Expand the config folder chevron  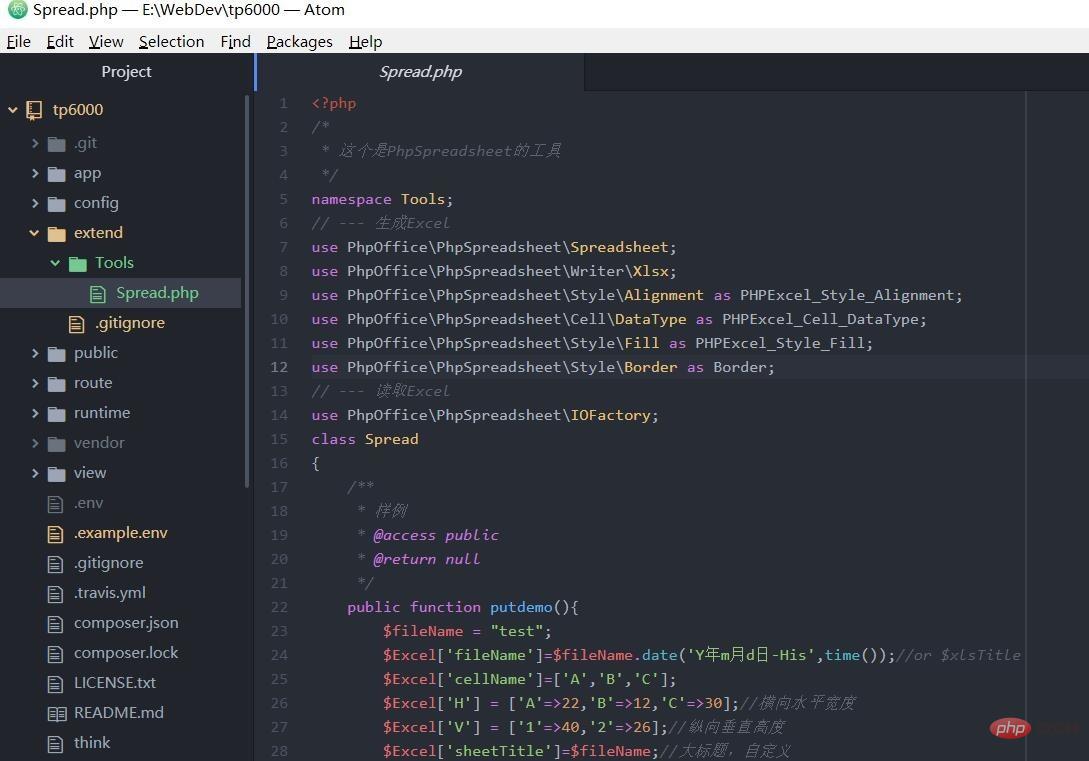click(35, 203)
